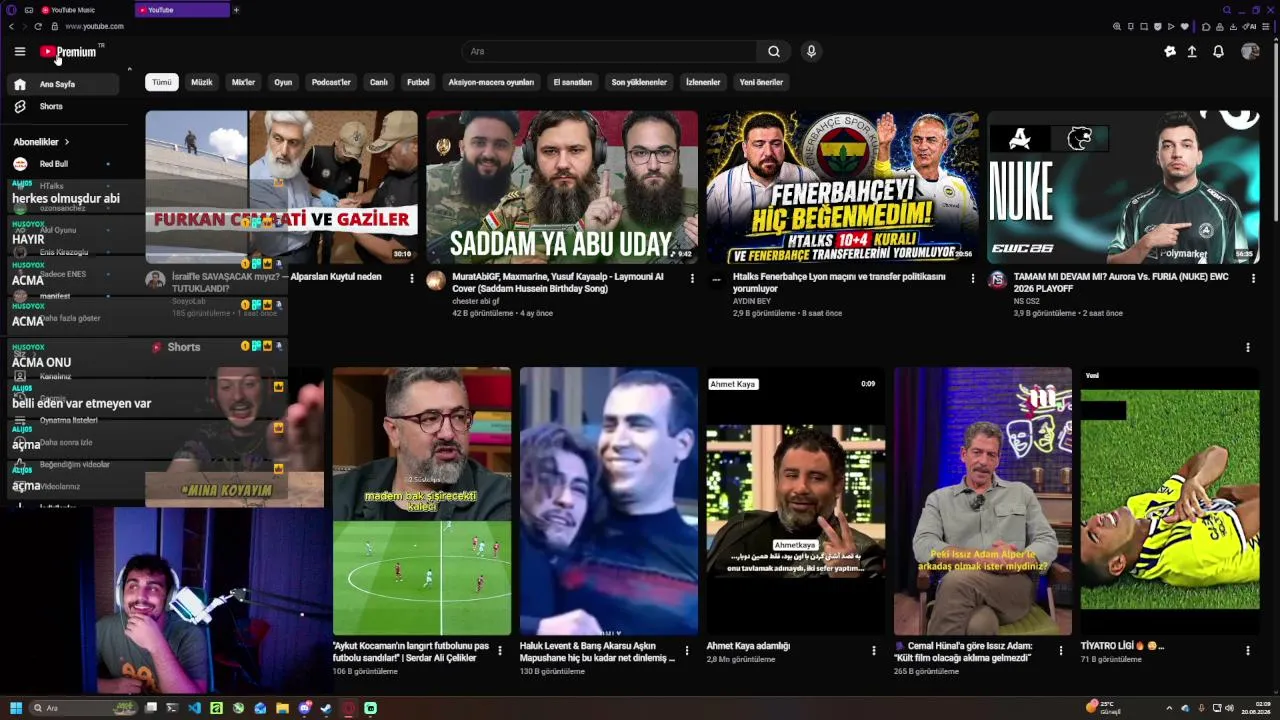Viewport: 1280px width, 720px height.
Task: Open the Create upload arrow icon
Action: click(x=1192, y=51)
